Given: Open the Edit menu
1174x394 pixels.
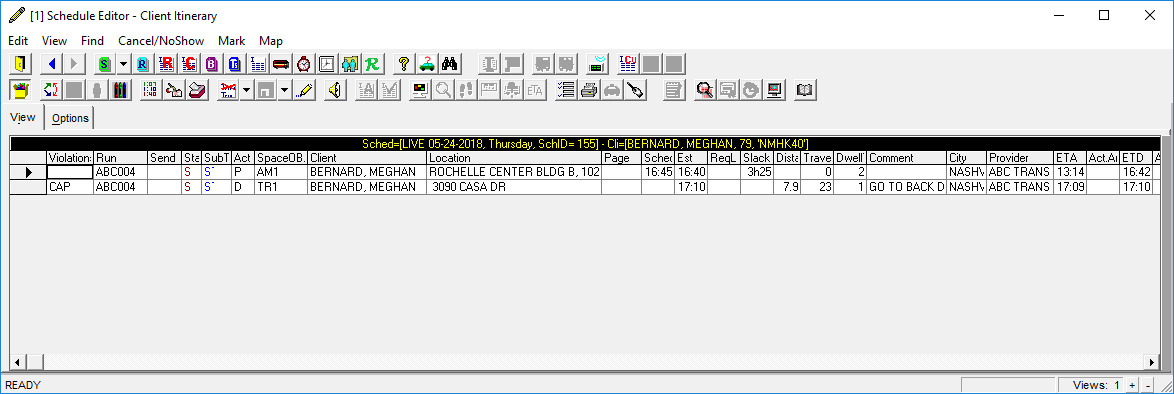Looking at the screenshot, I should 19,40.
